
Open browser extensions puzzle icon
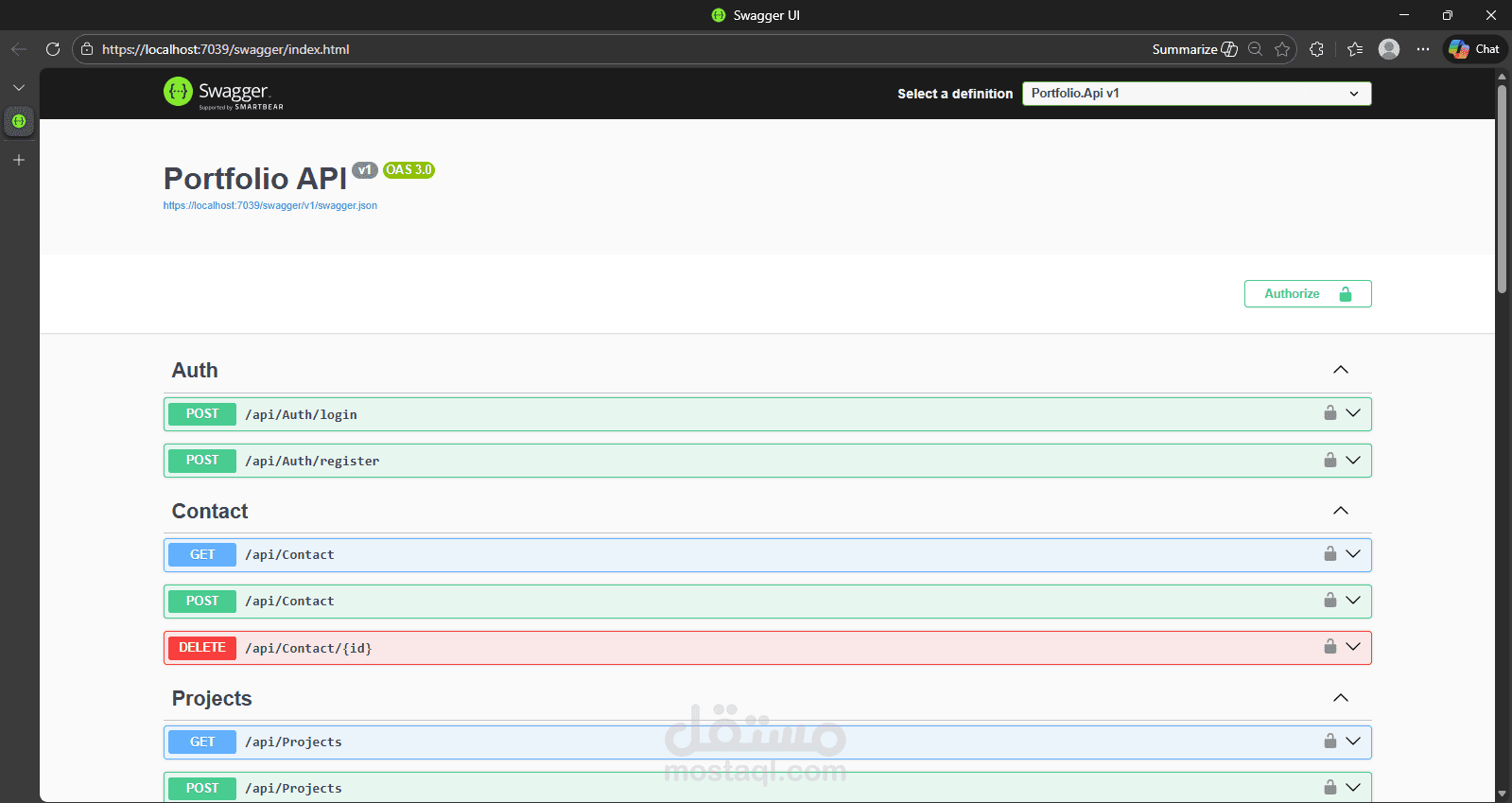1316,49
